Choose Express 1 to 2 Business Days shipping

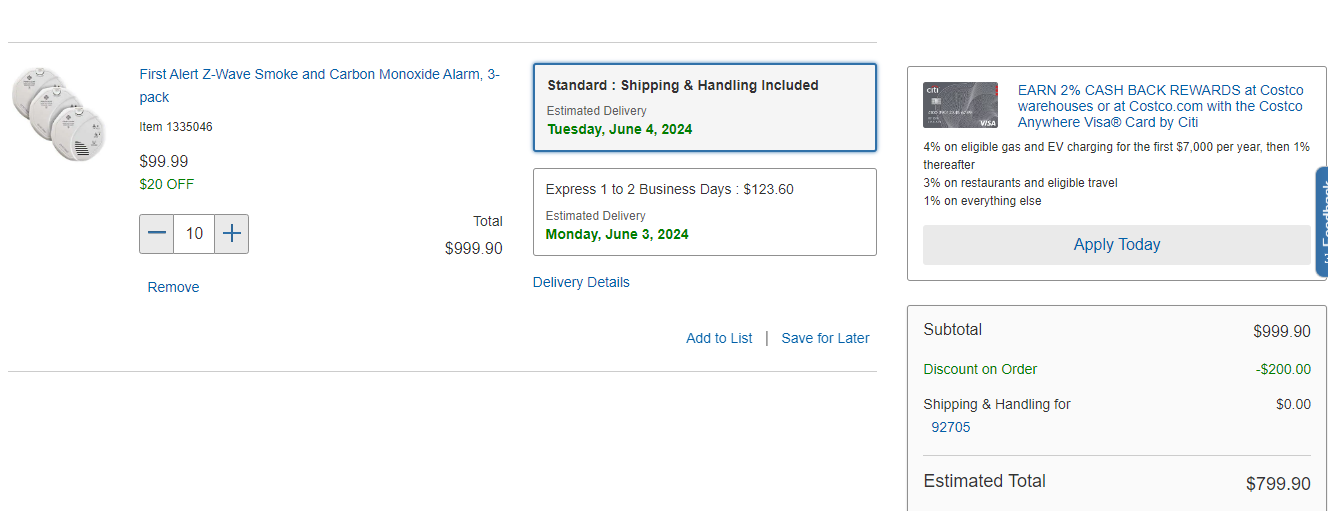click(x=705, y=212)
